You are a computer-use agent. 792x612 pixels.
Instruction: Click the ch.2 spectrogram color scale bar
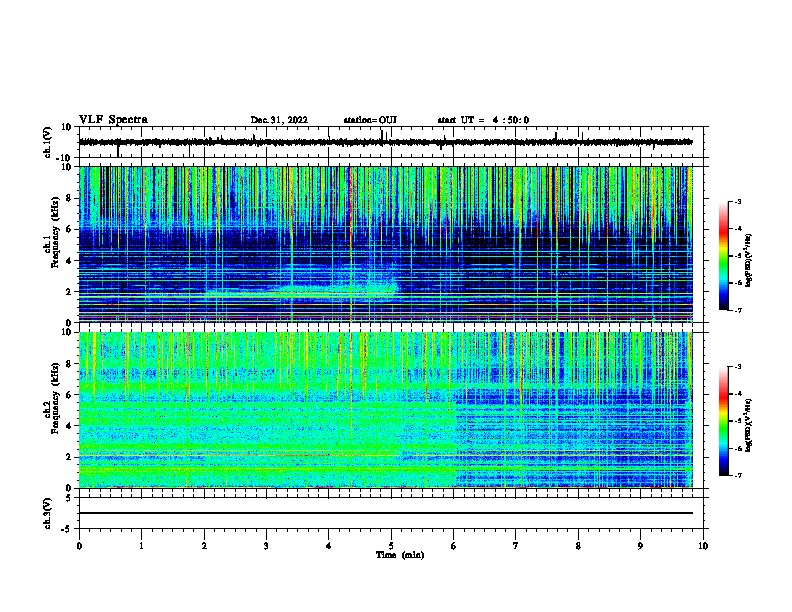724,421
